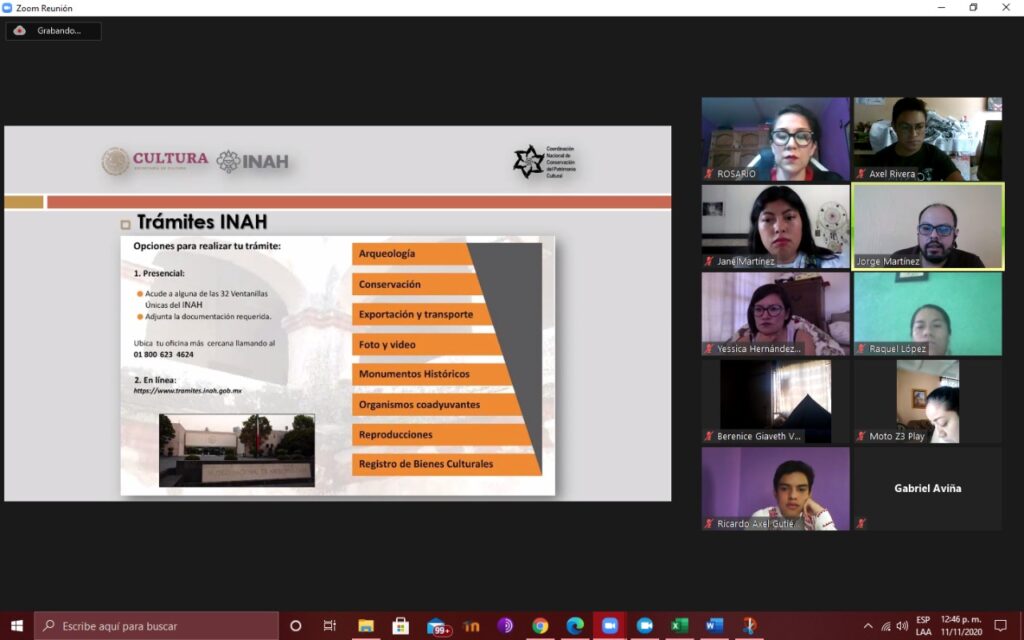
Task: Open Cortana from the taskbar
Action: tap(295, 626)
